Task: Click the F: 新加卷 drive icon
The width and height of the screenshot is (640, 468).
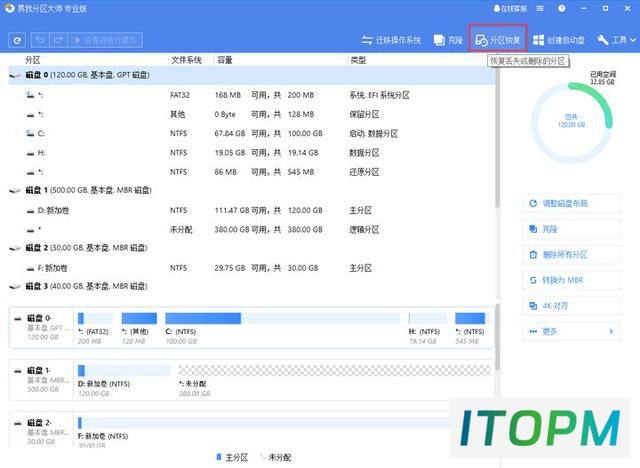Action: [30, 269]
